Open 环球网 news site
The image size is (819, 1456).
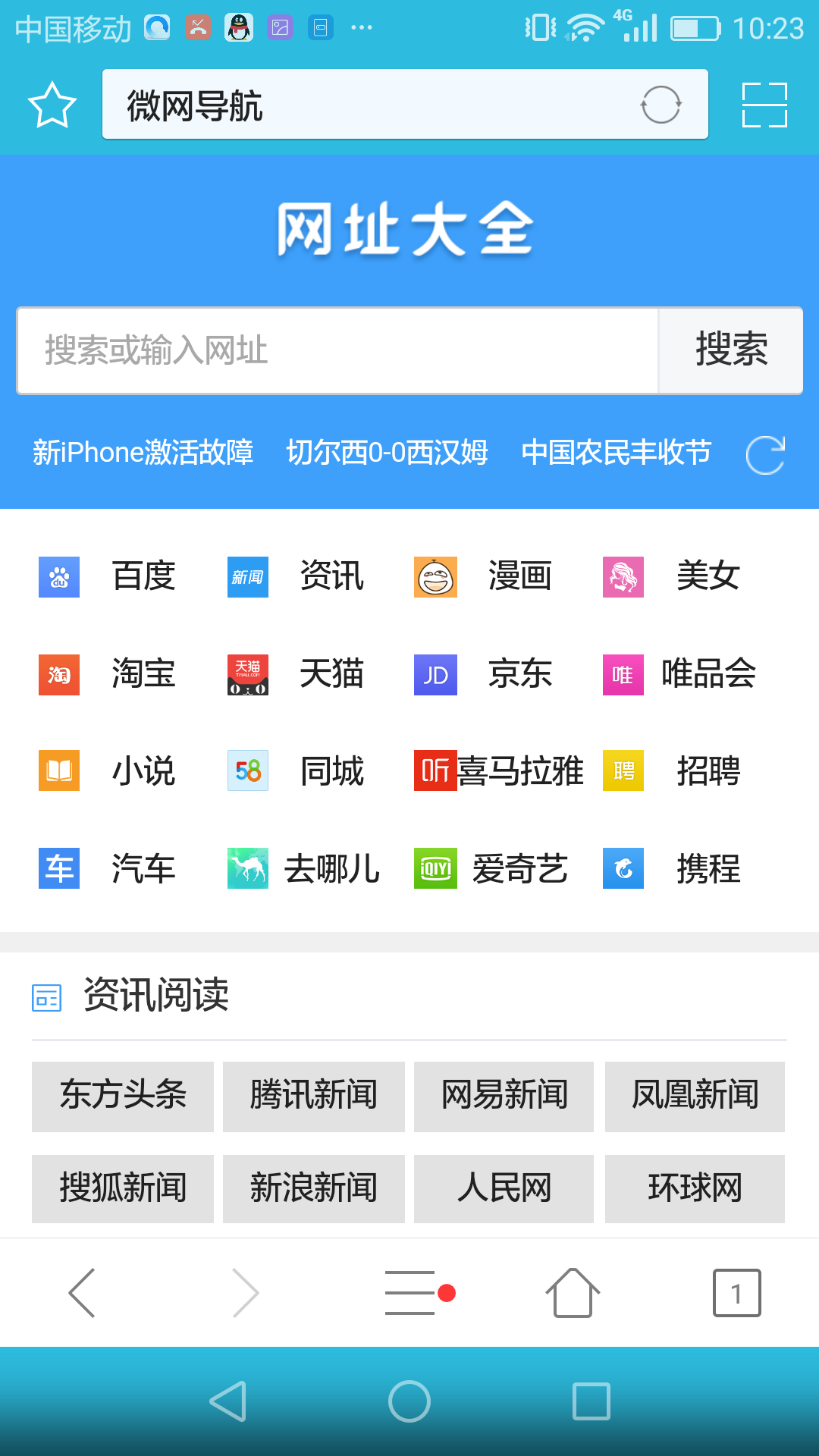tap(695, 1189)
